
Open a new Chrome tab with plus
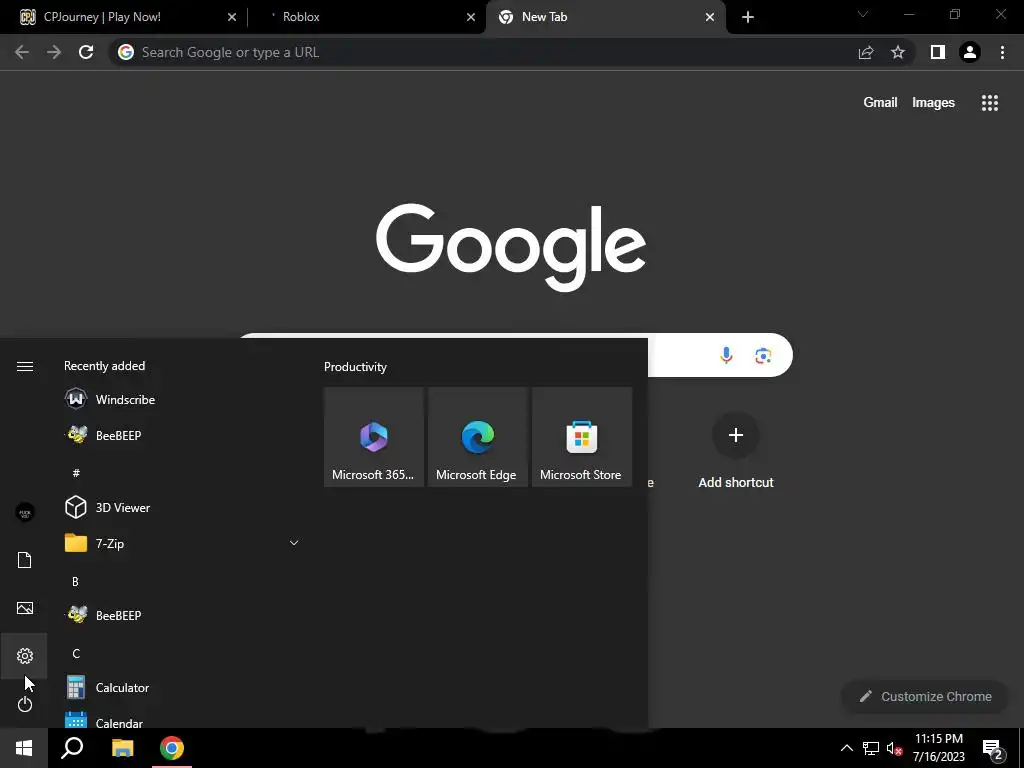click(x=748, y=18)
